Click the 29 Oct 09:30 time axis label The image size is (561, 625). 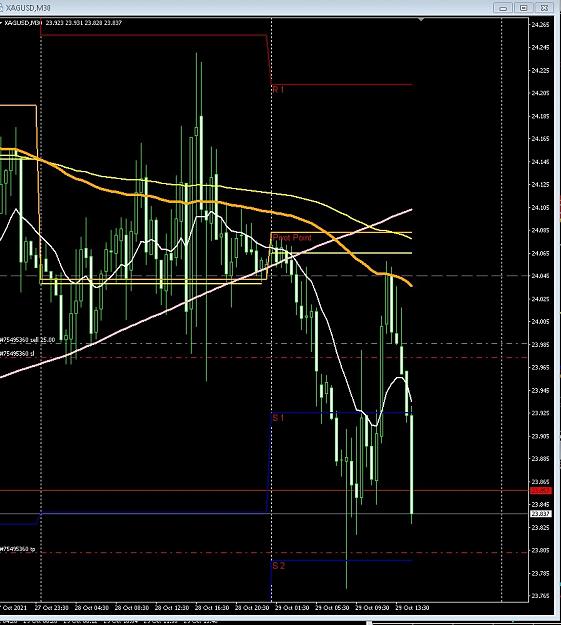(372, 608)
